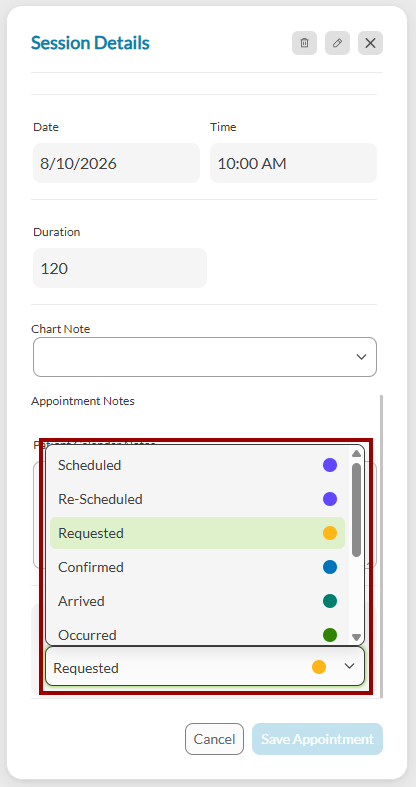Image resolution: width=416 pixels, height=787 pixels.
Task: Choose the Re-Scheduled status option
Action: 197,499
